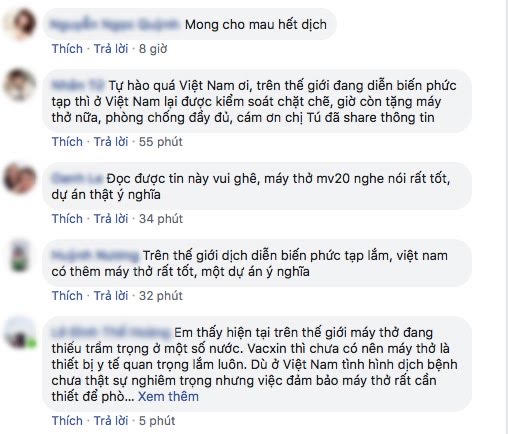The height and width of the screenshot is (434, 508).
Task: Open avatar of the 'Mong cho mau hết dịch' commenter
Action: point(20,25)
